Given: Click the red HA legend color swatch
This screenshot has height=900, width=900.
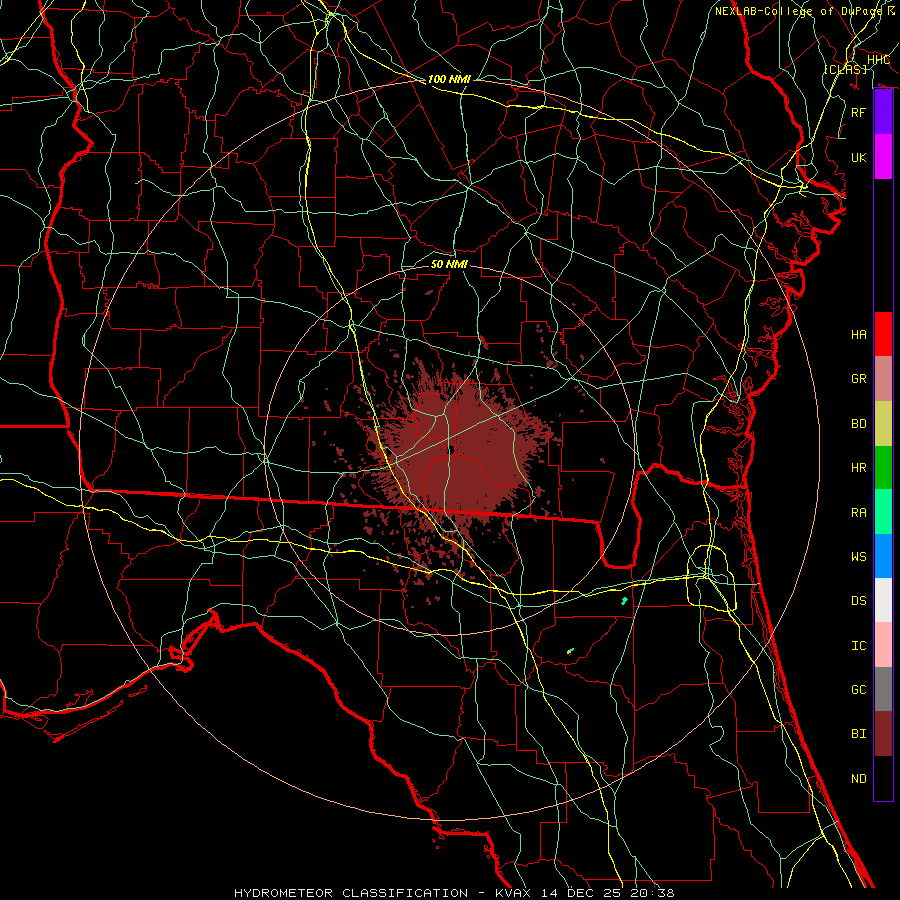Looking at the screenshot, I should tap(883, 334).
